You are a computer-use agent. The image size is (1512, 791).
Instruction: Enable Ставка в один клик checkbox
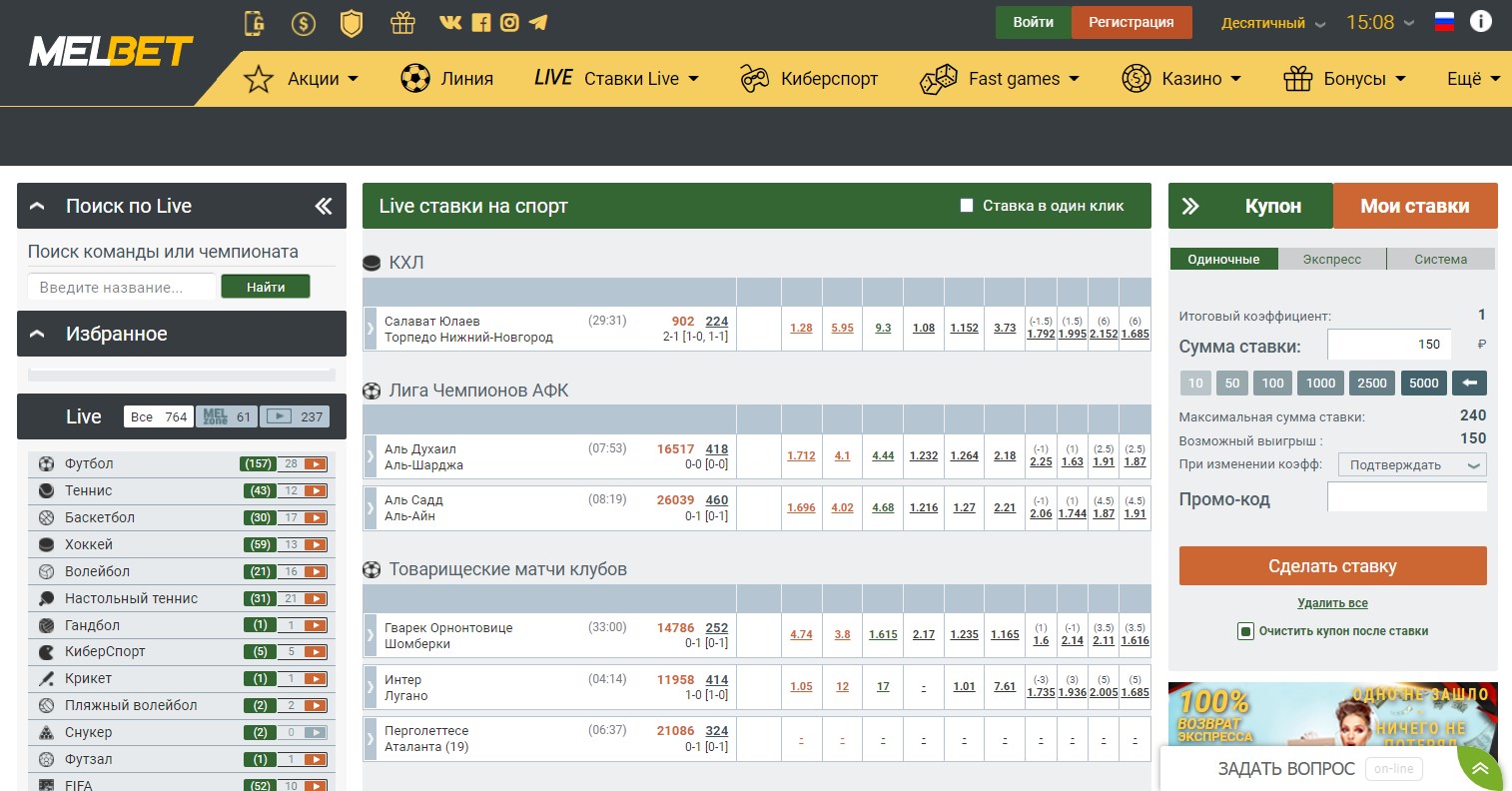[967, 206]
